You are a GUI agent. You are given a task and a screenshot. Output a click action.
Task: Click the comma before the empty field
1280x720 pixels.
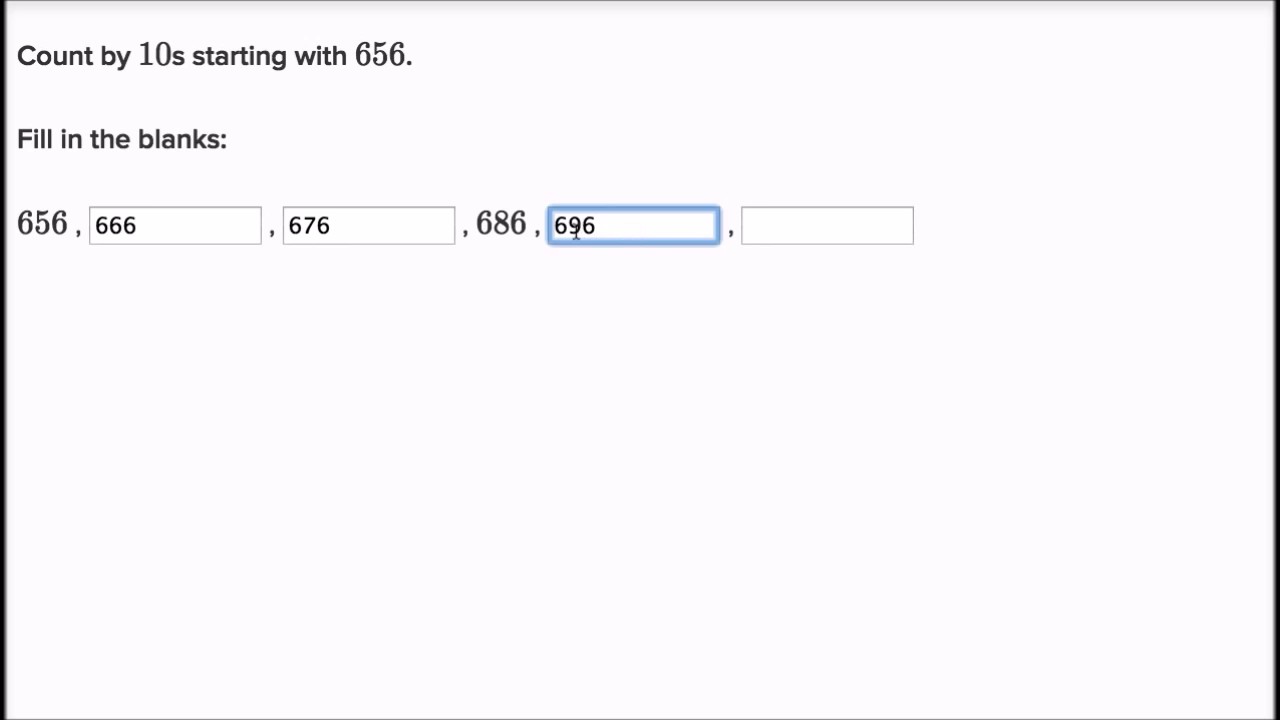coord(731,231)
